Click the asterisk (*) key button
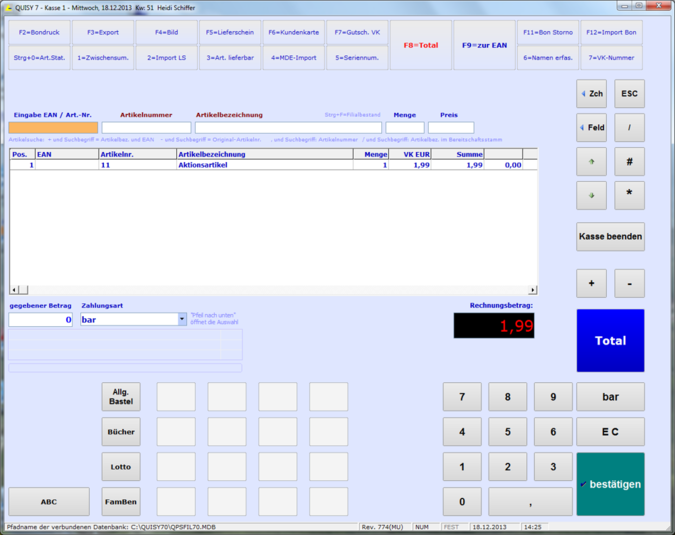Image resolution: width=675 pixels, height=535 pixels. point(629,195)
